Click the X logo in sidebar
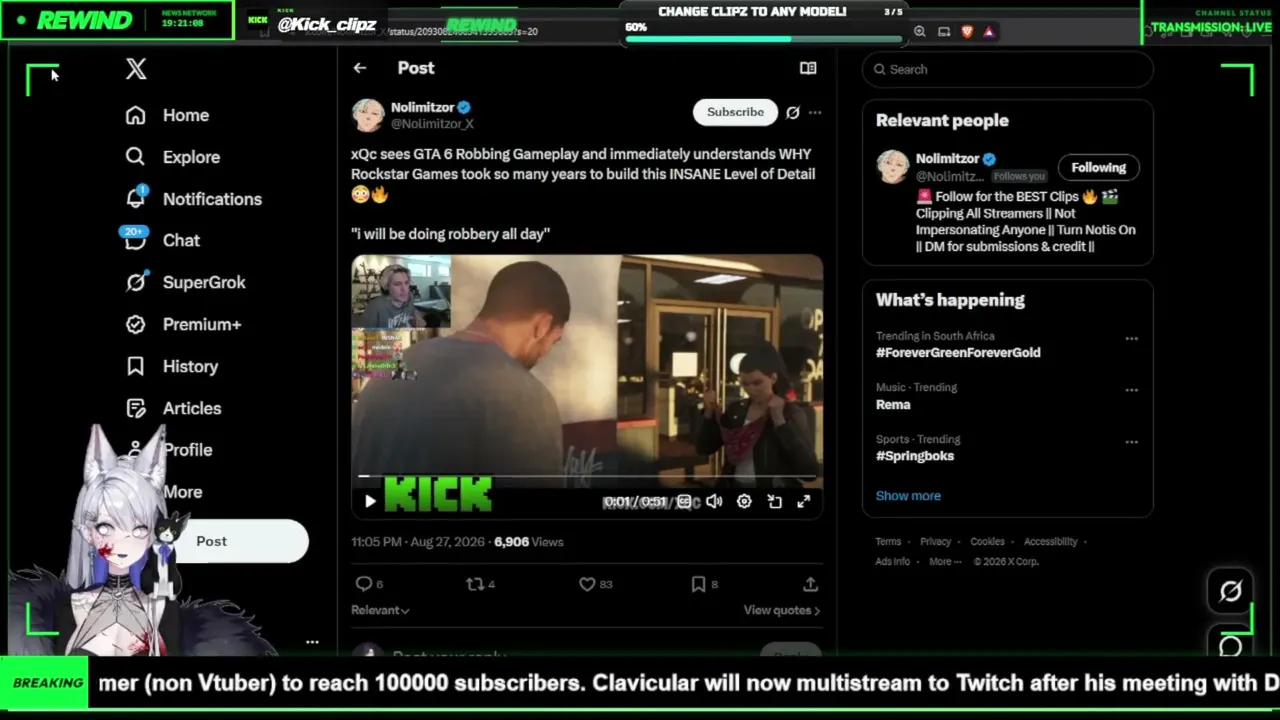 [x=136, y=69]
